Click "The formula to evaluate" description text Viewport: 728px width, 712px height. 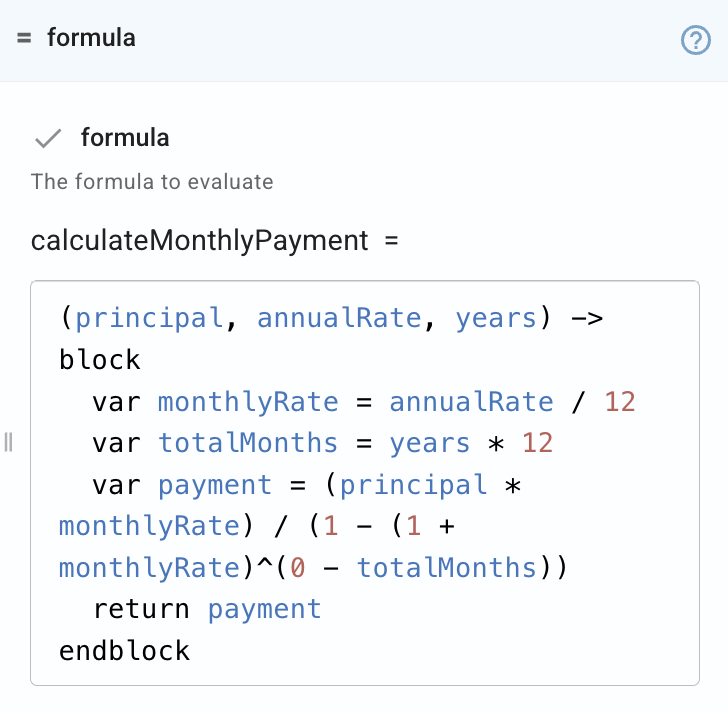[152, 182]
